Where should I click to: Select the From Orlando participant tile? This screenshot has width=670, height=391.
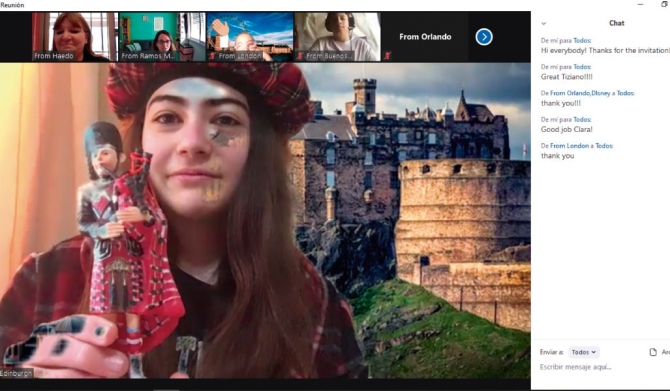[x=425, y=37]
